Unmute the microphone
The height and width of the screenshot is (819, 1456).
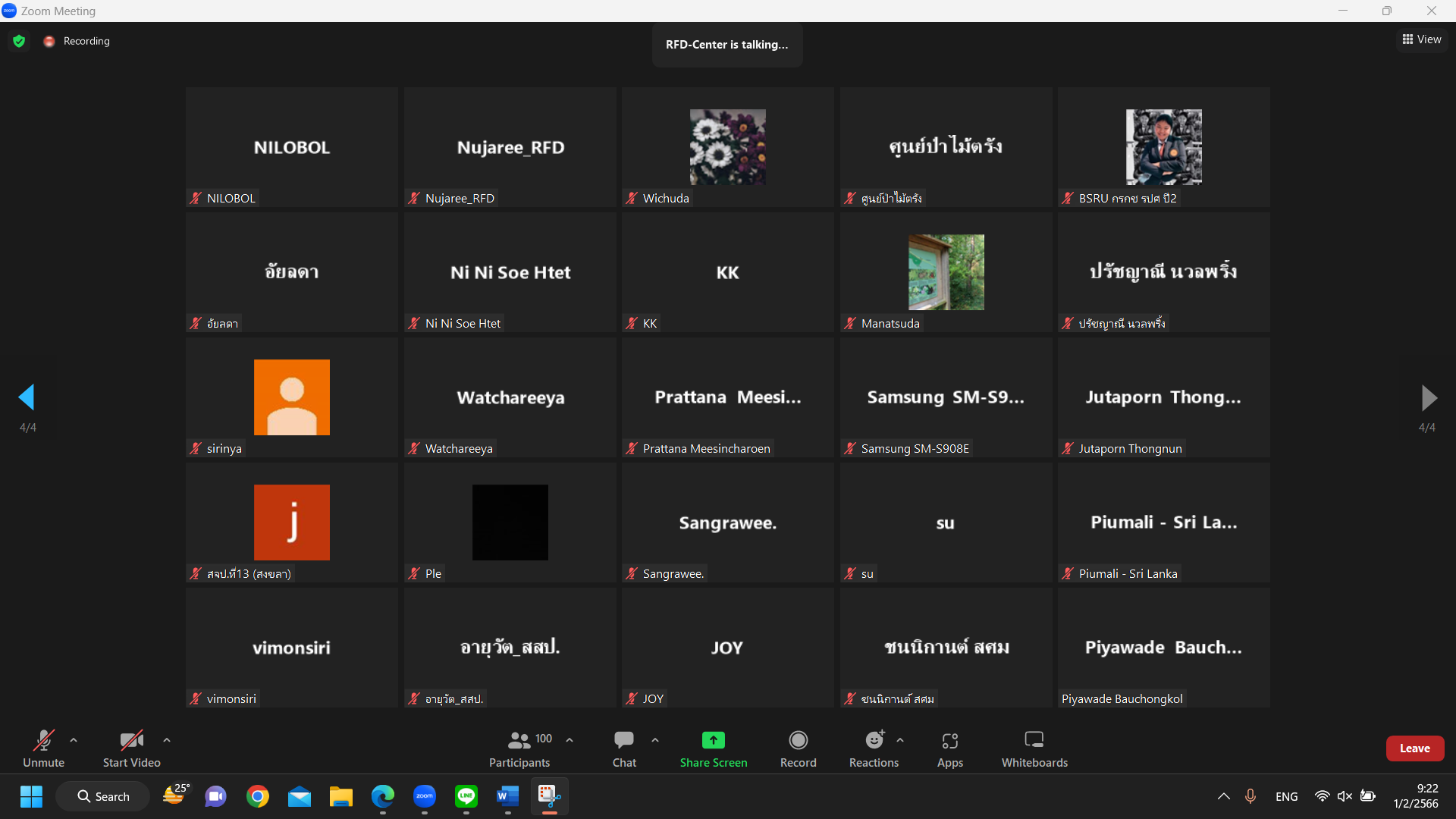click(x=43, y=739)
